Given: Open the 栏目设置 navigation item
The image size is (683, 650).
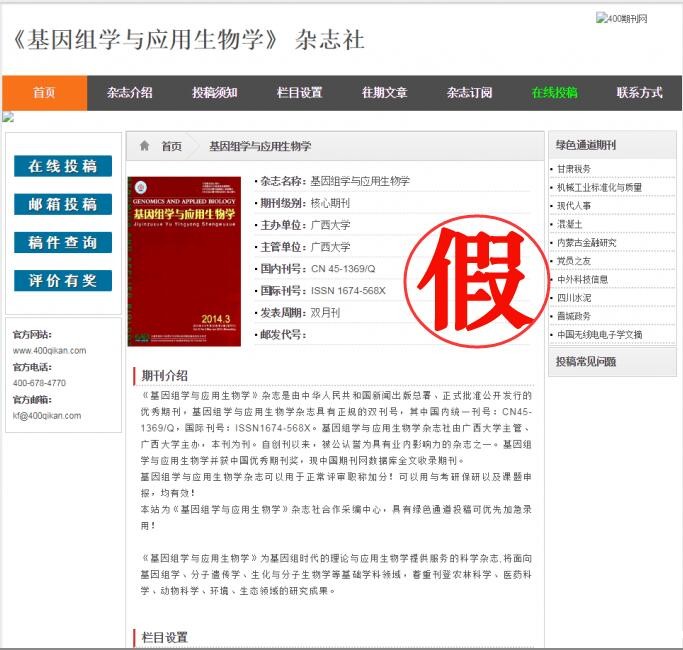Looking at the screenshot, I should pyautogui.click(x=300, y=93).
